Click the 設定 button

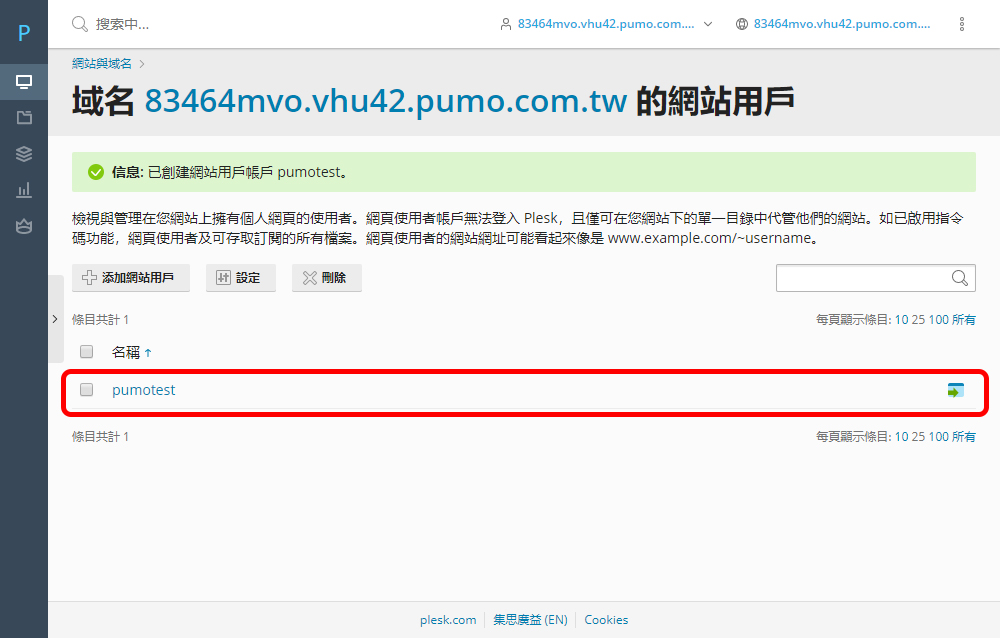click(x=240, y=278)
